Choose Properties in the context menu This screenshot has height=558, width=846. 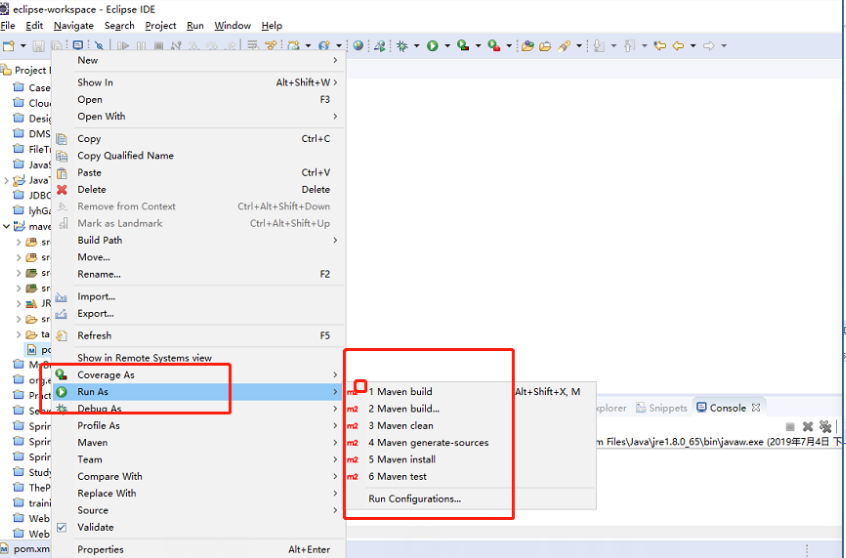199,549
